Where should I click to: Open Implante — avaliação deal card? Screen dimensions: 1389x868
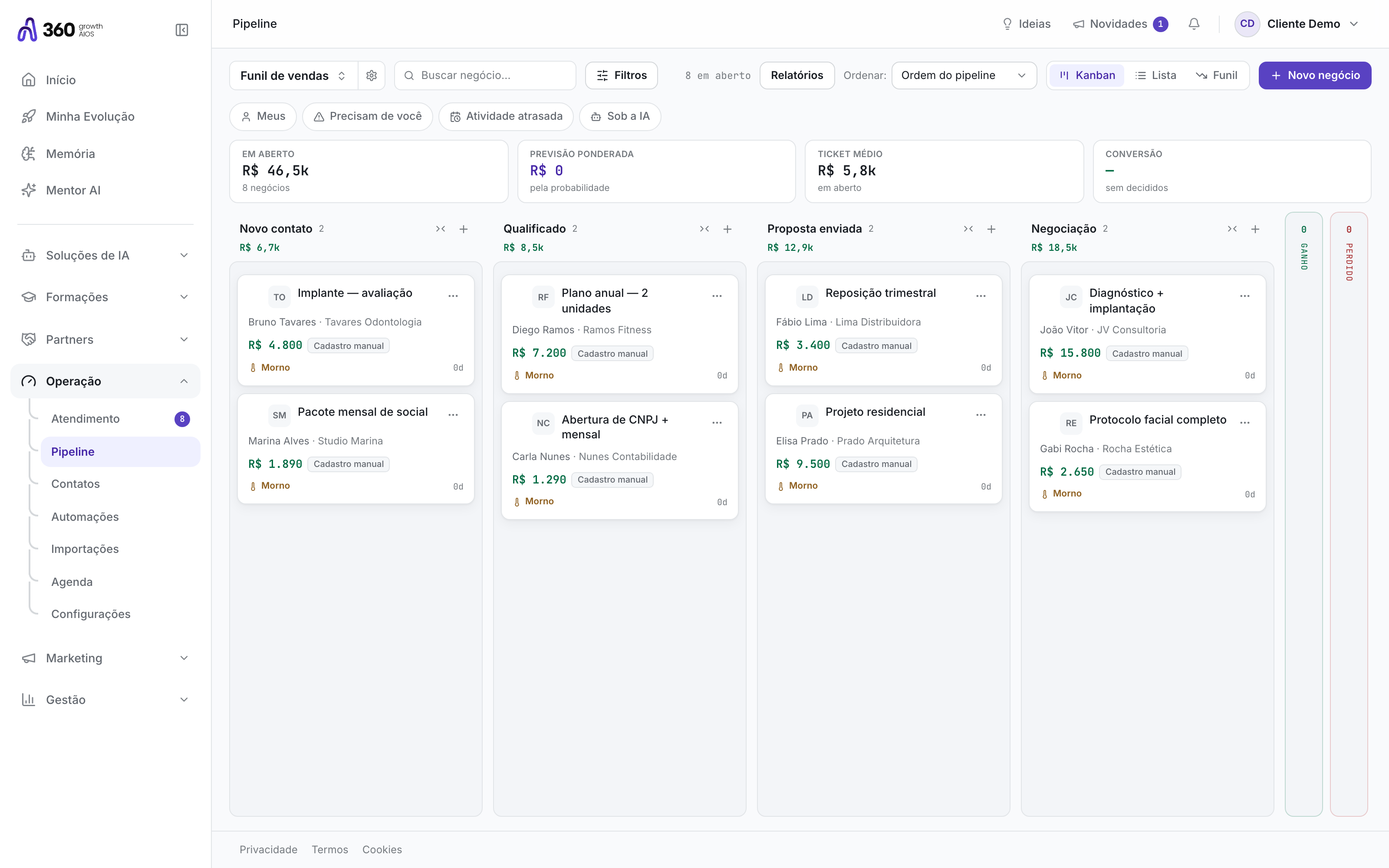click(x=356, y=330)
